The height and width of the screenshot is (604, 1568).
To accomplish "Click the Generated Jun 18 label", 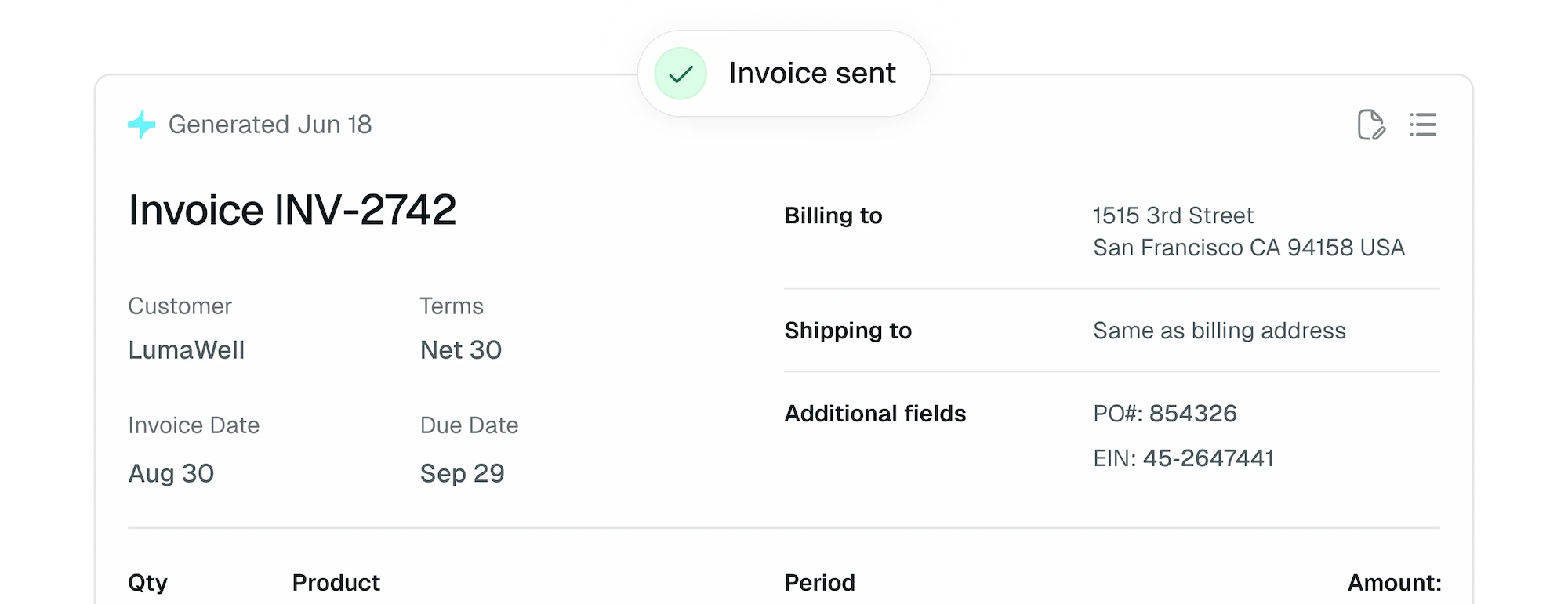I will (270, 124).
